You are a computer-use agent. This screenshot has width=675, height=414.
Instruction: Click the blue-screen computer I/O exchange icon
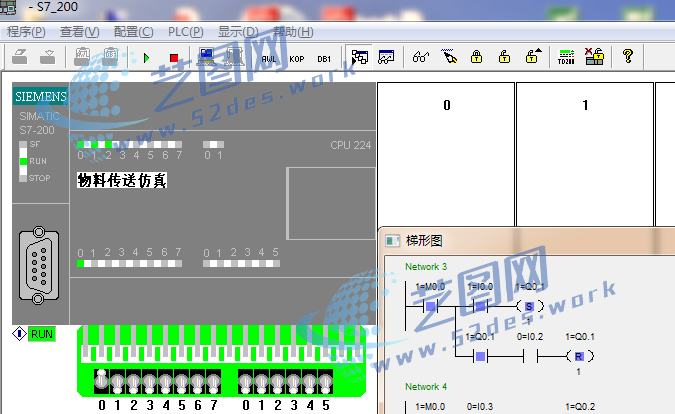[207, 57]
